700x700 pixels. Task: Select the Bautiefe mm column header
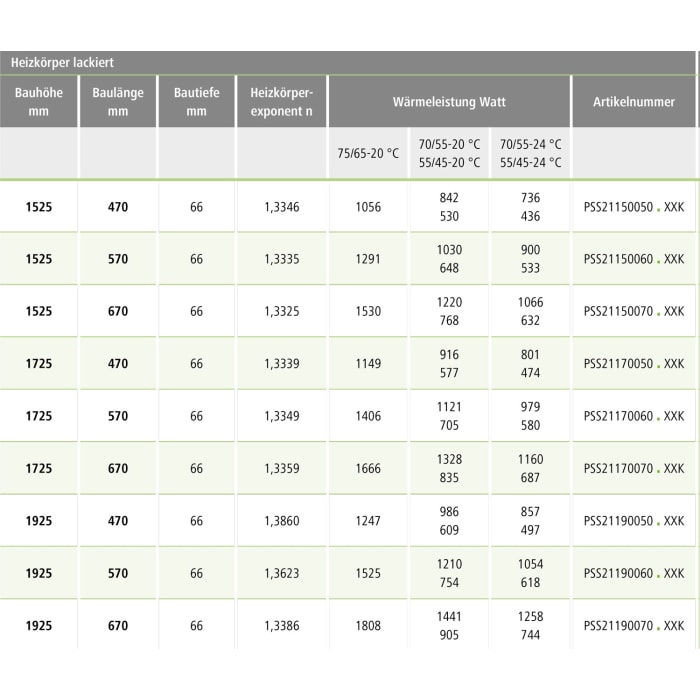point(196,102)
